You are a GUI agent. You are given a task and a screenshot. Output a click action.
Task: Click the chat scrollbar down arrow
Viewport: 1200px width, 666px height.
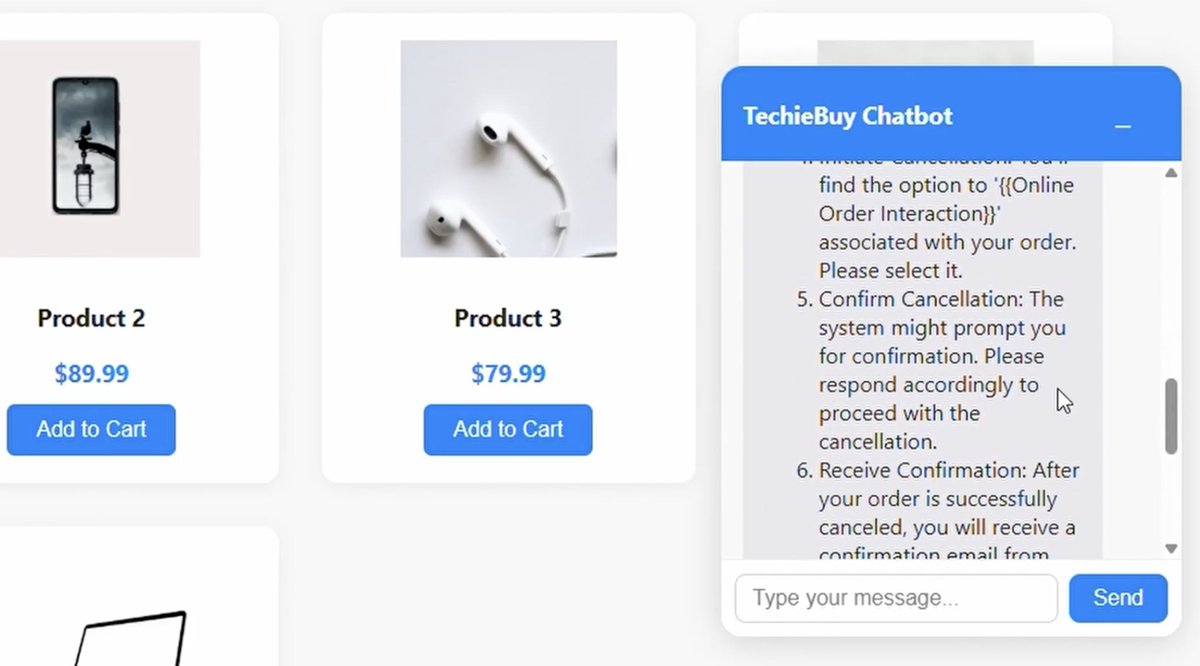click(1171, 548)
